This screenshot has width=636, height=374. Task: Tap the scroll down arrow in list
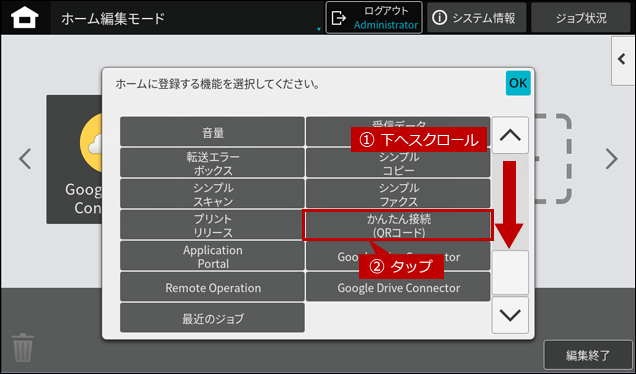(x=510, y=315)
